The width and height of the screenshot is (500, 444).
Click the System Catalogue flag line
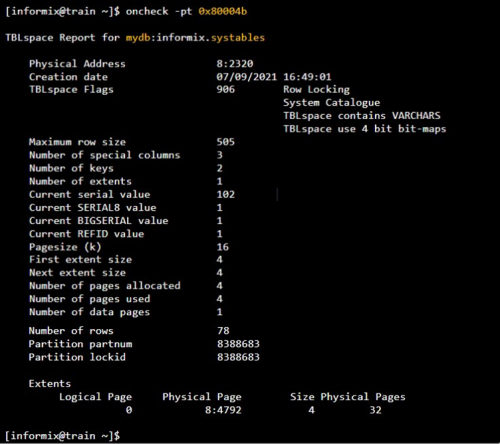coord(331,103)
